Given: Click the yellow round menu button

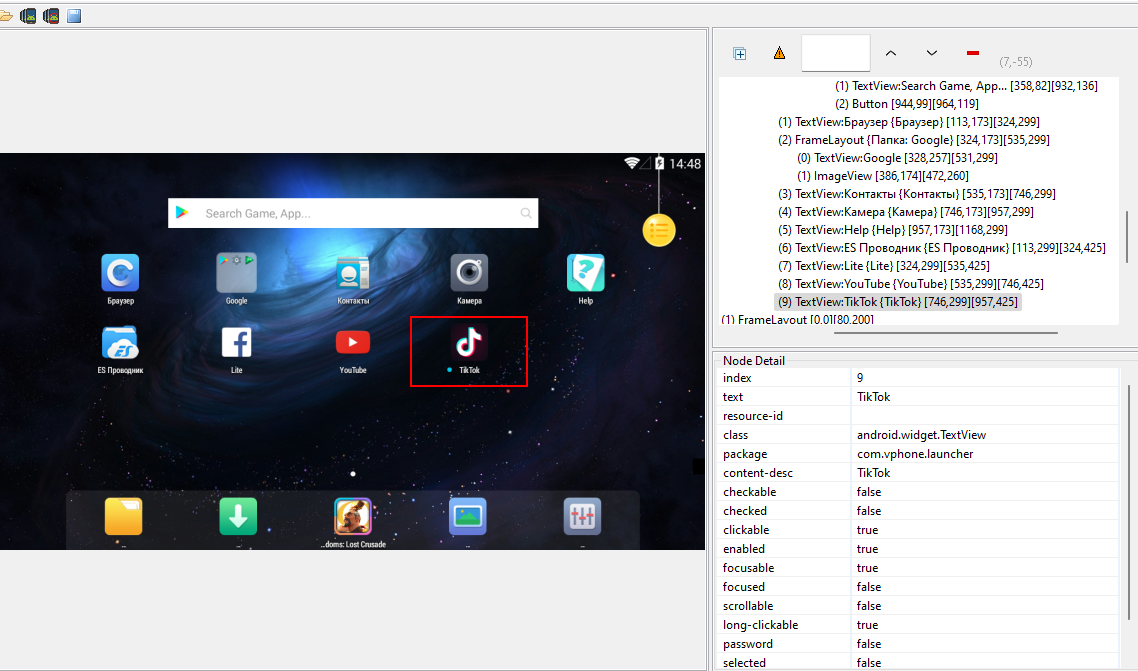Looking at the screenshot, I should (x=659, y=231).
